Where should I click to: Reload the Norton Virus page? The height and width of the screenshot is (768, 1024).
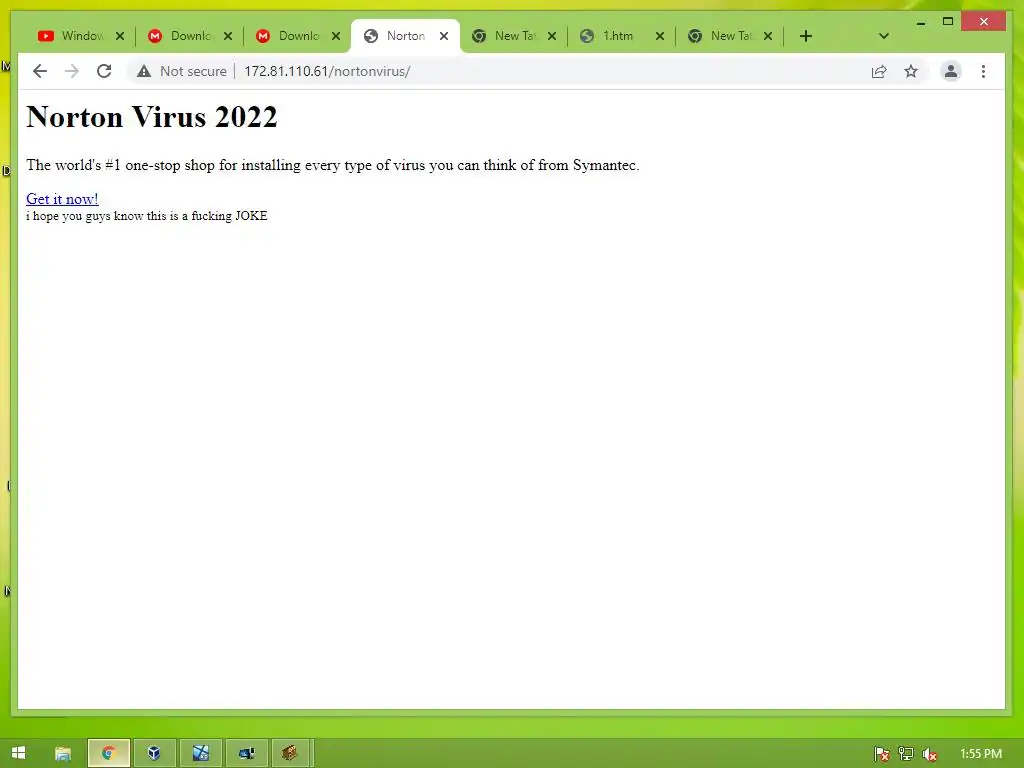pyautogui.click(x=104, y=71)
